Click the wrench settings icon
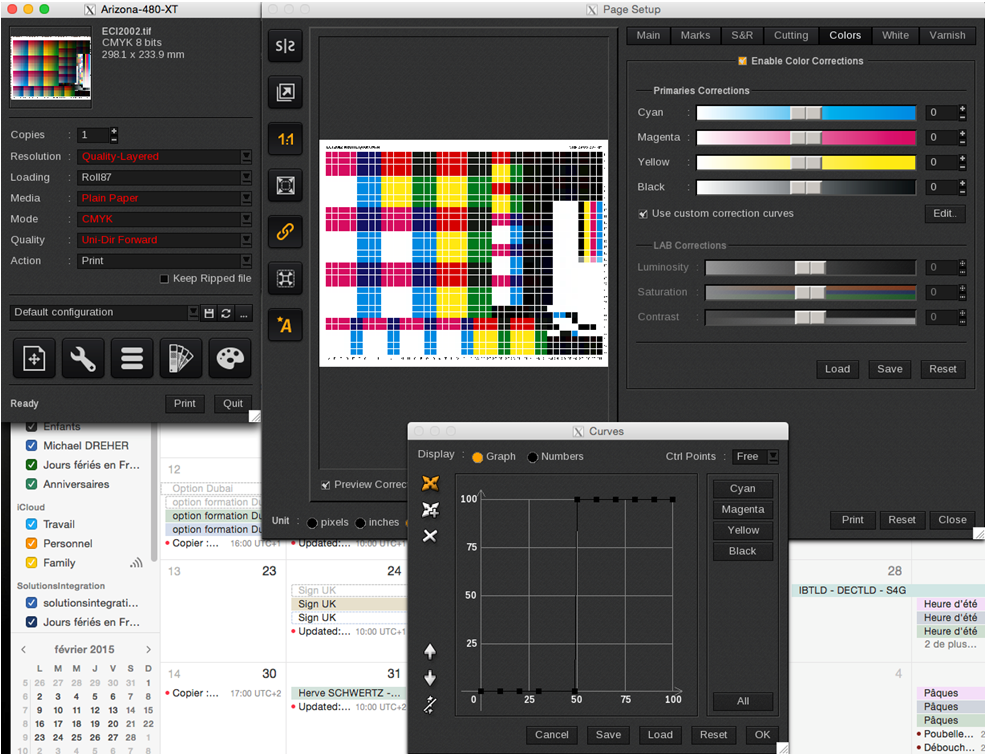Image resolution: width=985 pixels, height=754 pixels. pyautogui.click(x=83, y=359)
